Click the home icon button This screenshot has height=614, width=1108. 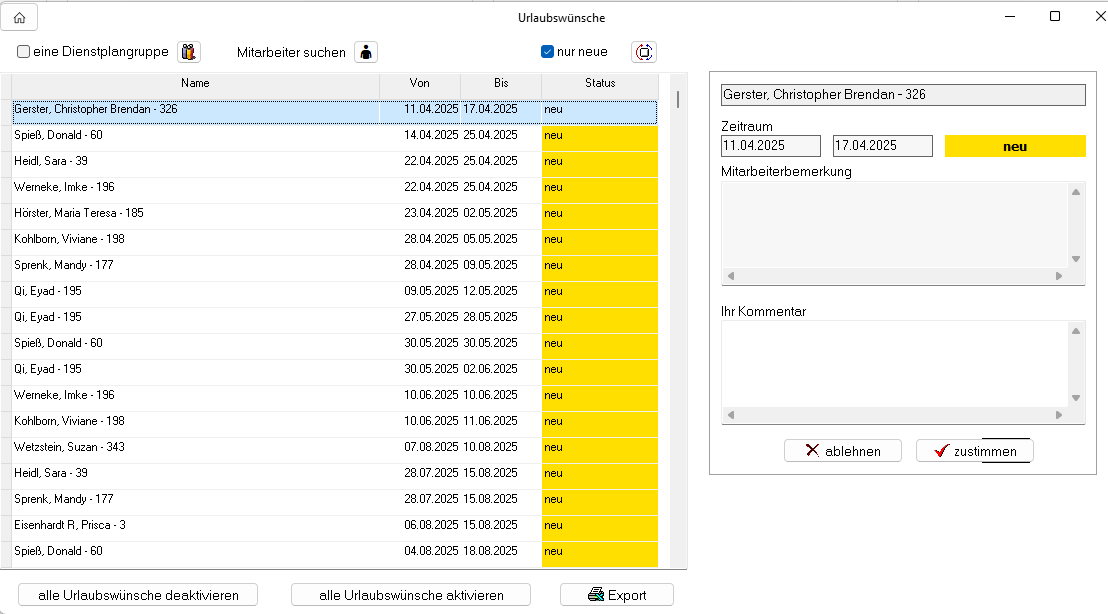19,17
